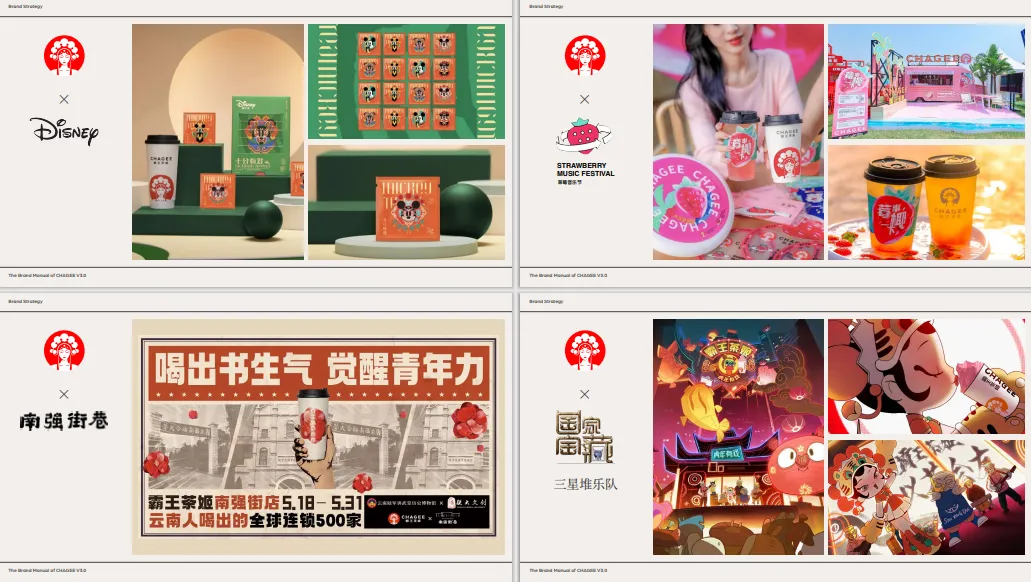Click the Disney wordmark logo
The width and height of the screenshot is (1031, 582).
tap(64, 131)
